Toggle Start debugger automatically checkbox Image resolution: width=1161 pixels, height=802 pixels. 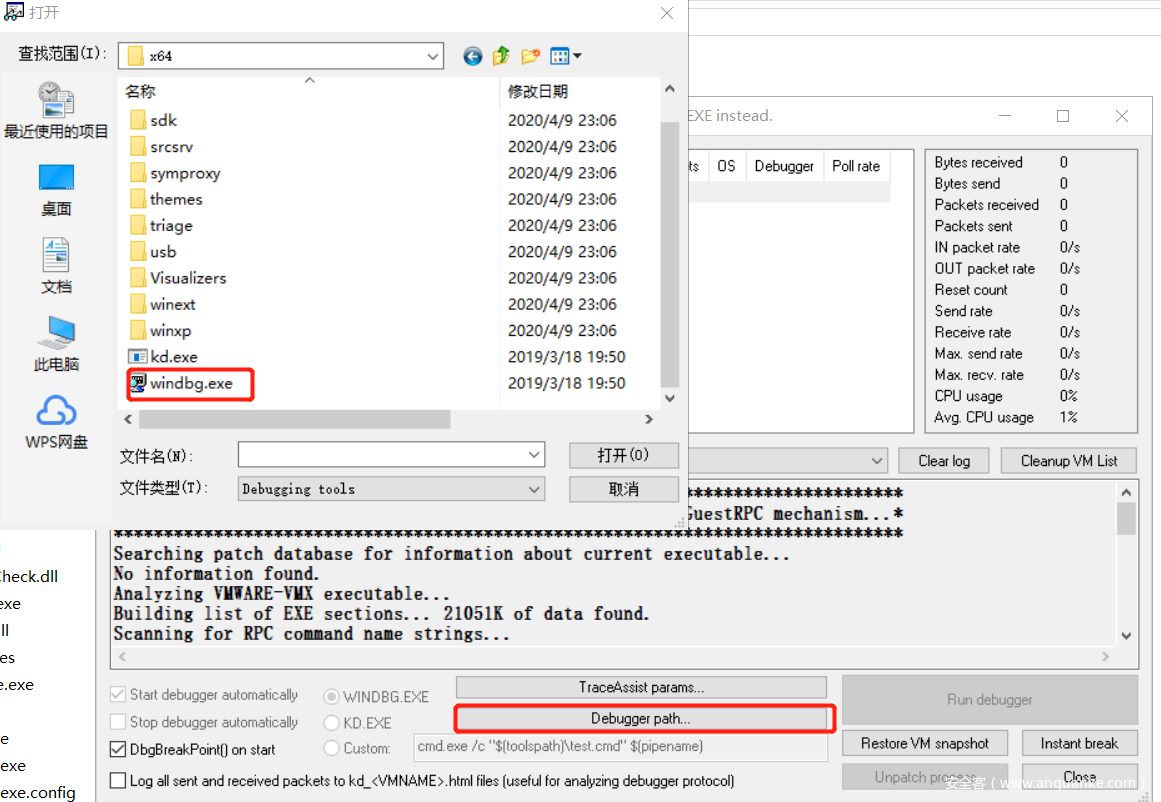117,695
